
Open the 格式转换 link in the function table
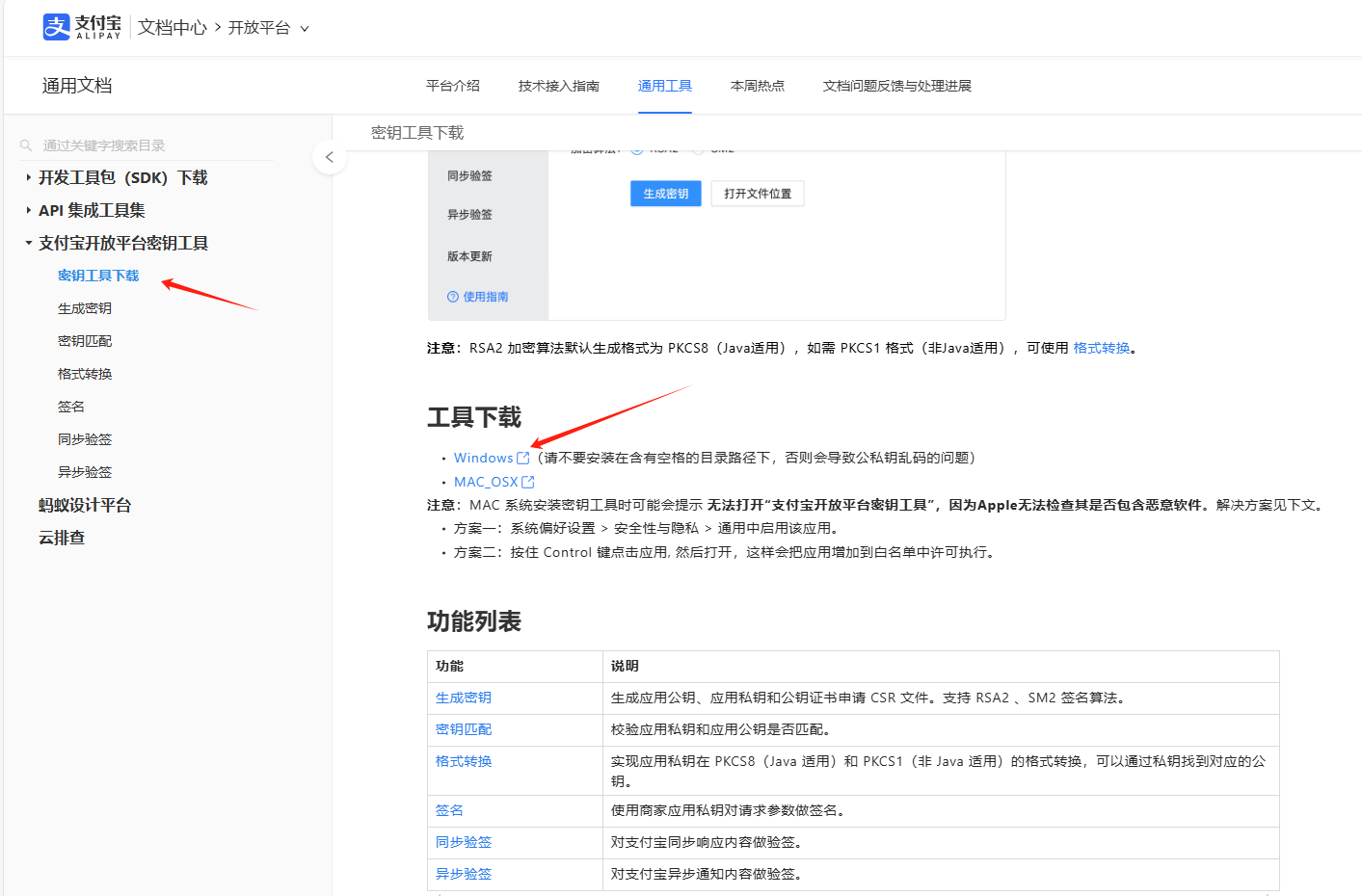464,761
